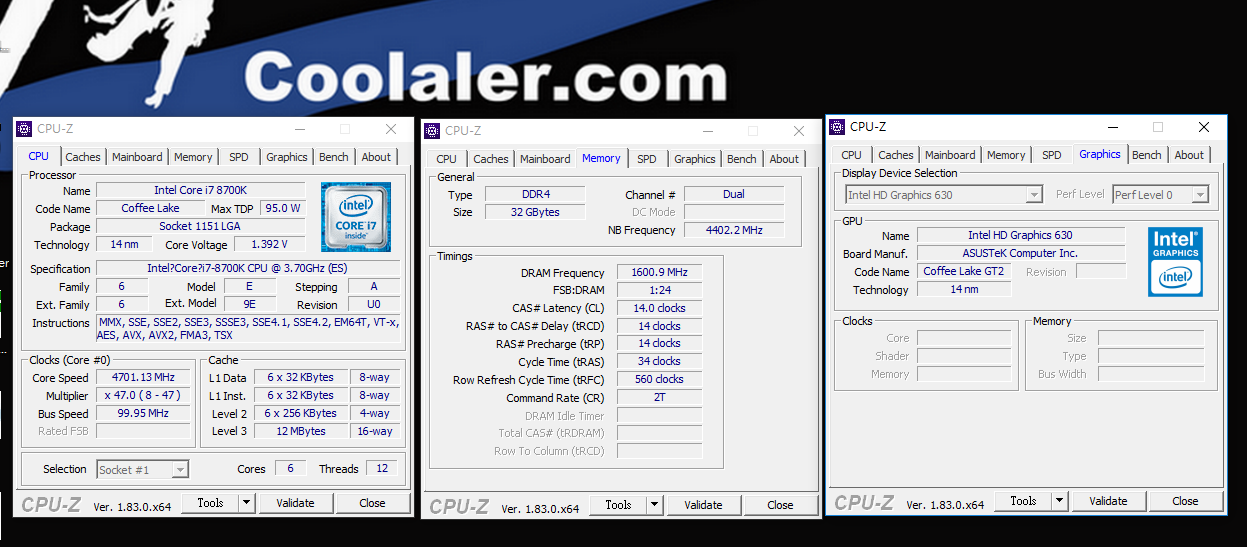Switch to Mainboard tab in left CPU-Z window
The width and height of the screenshot is (1248, 548).
(137, 157)
